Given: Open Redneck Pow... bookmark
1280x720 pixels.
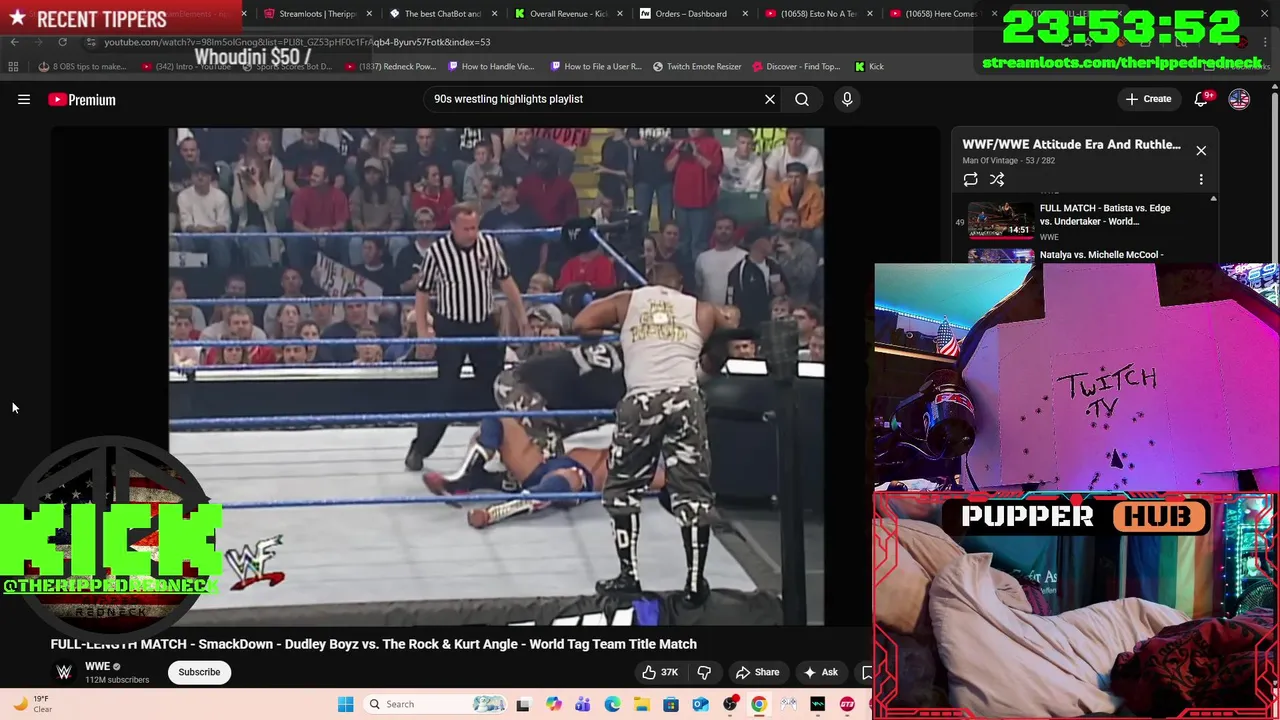Looking at the screenshot, I should pos(390,66).
